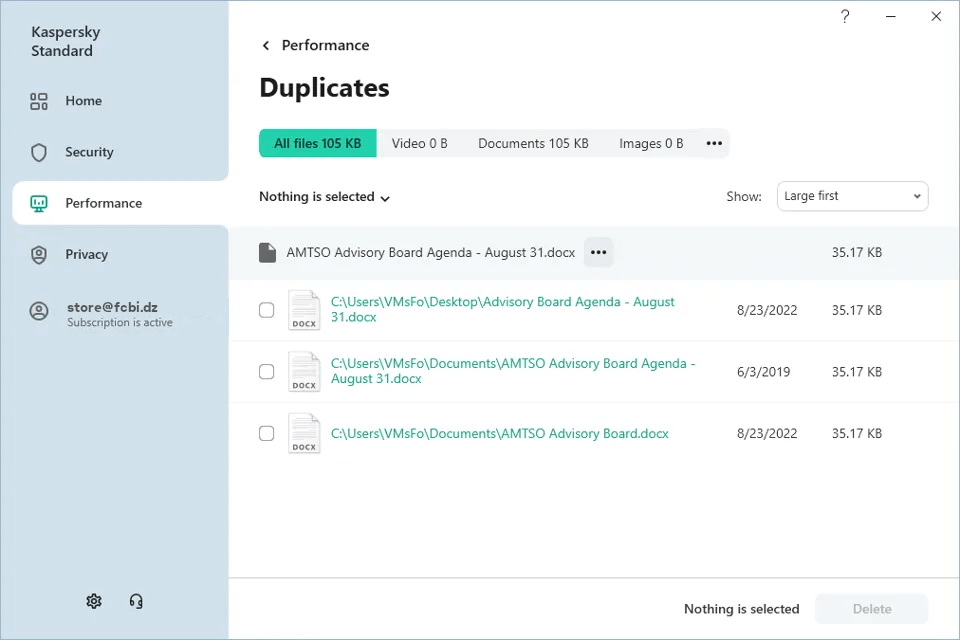Select the Video 0 B tab

(x=419, y=143)
